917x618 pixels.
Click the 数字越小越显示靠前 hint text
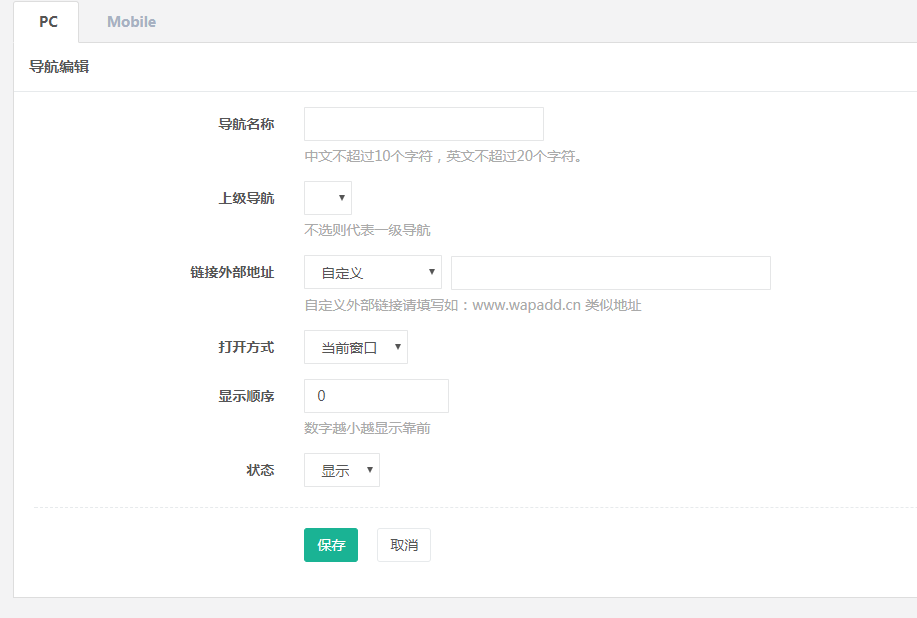tap(367, 428)
